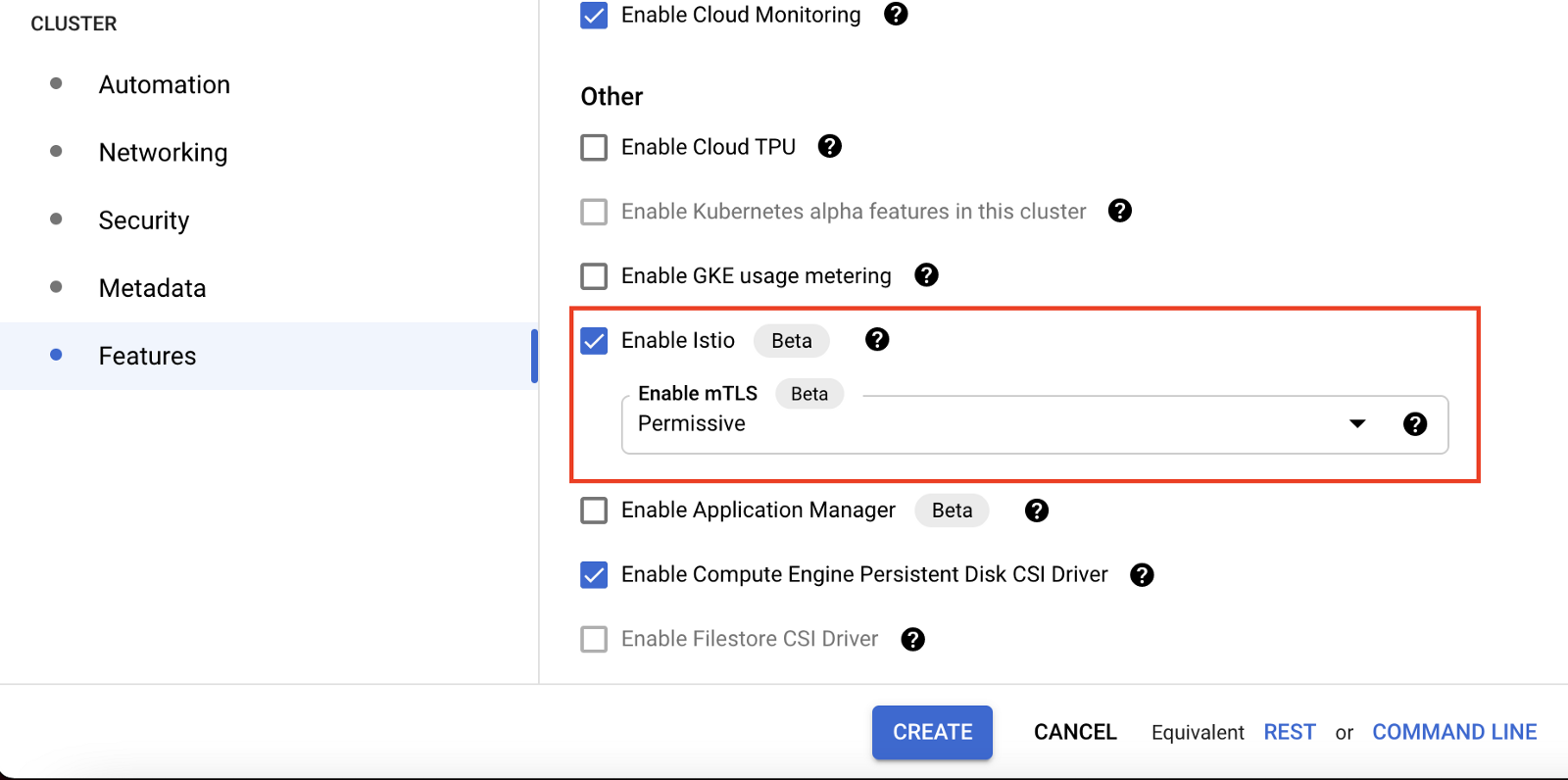Go to Automation cluster section
Screen dimensions: 1568x780
click(165, 84)
